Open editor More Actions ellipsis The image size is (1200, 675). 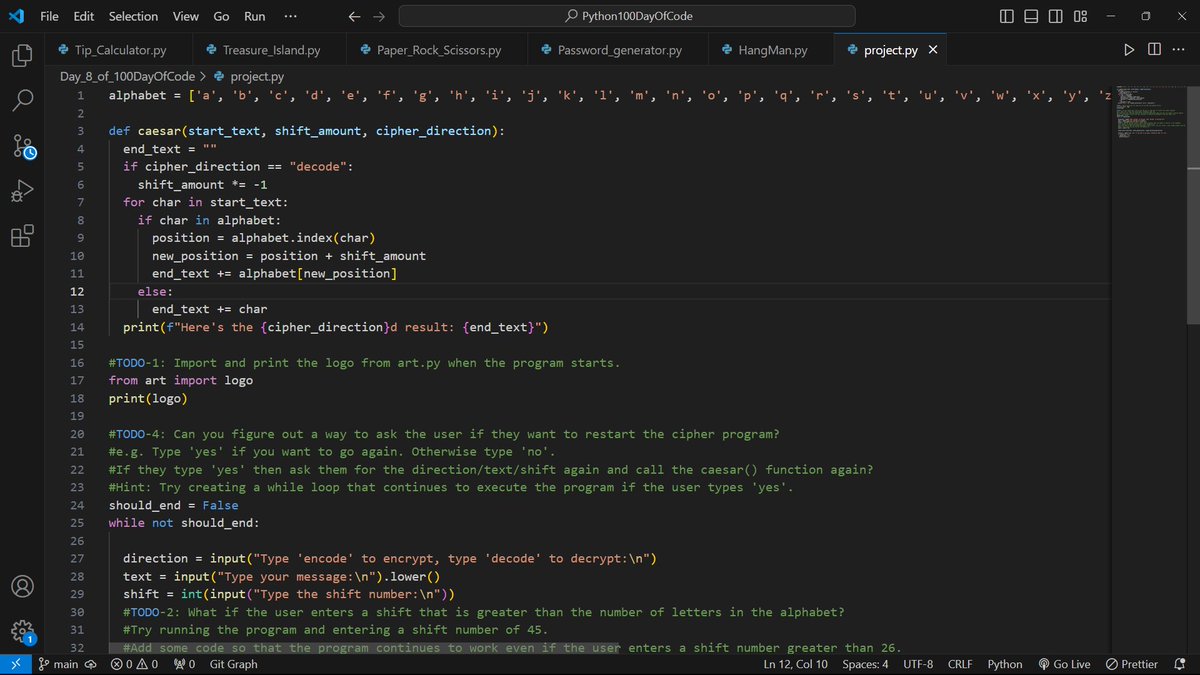pyautogui.click(x=1179, y=50)
